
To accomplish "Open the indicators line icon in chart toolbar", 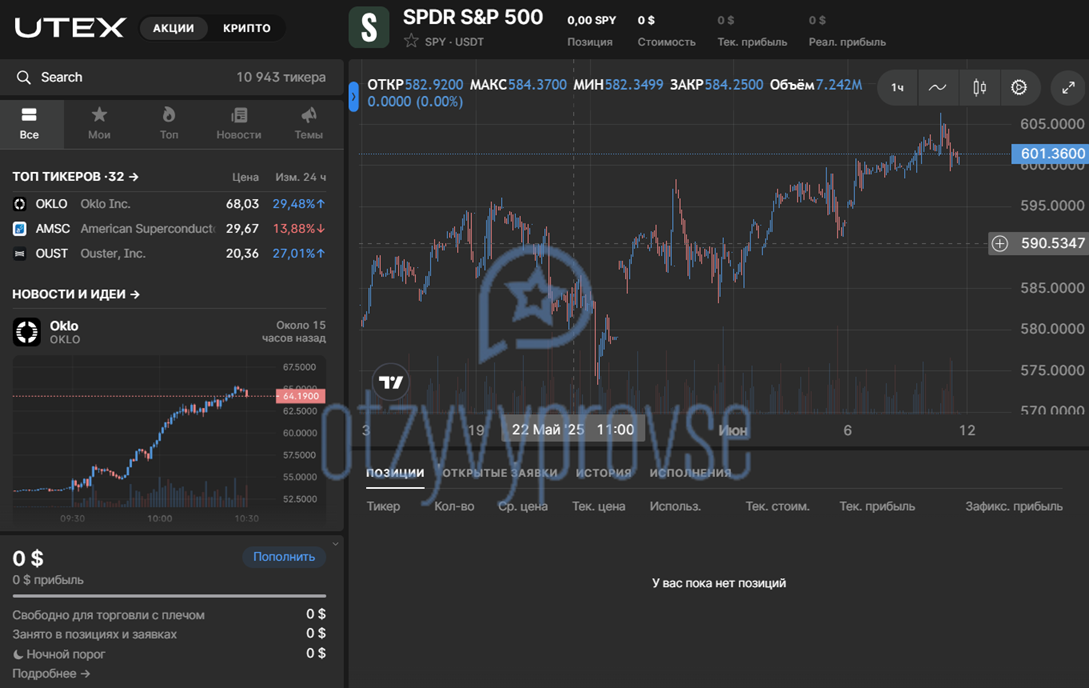I will coord(938,87).
